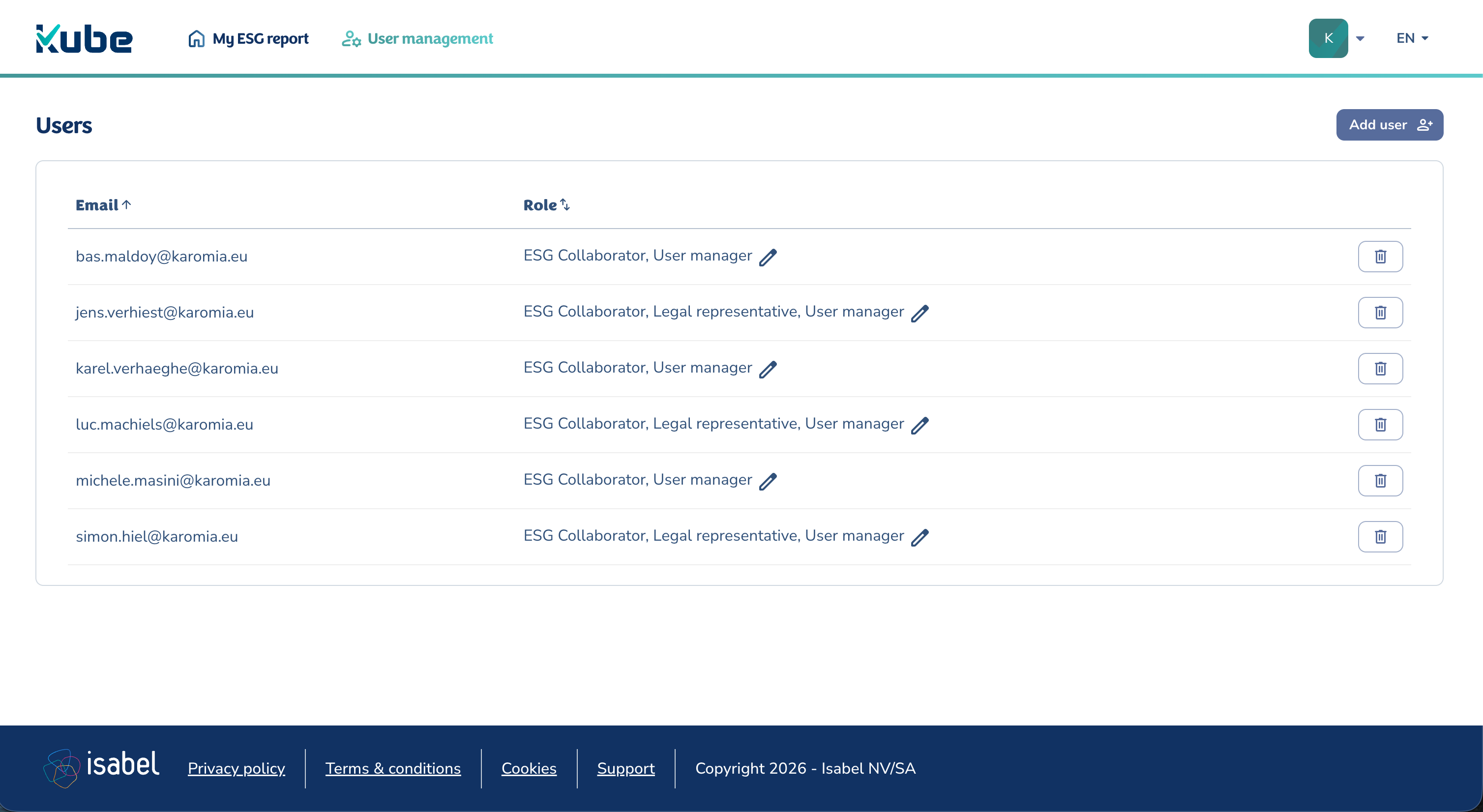Open the pencil editor for luc.machiels@karomia.eu
The width and height of the screenshot is (1483, 812).
(920, 425)
